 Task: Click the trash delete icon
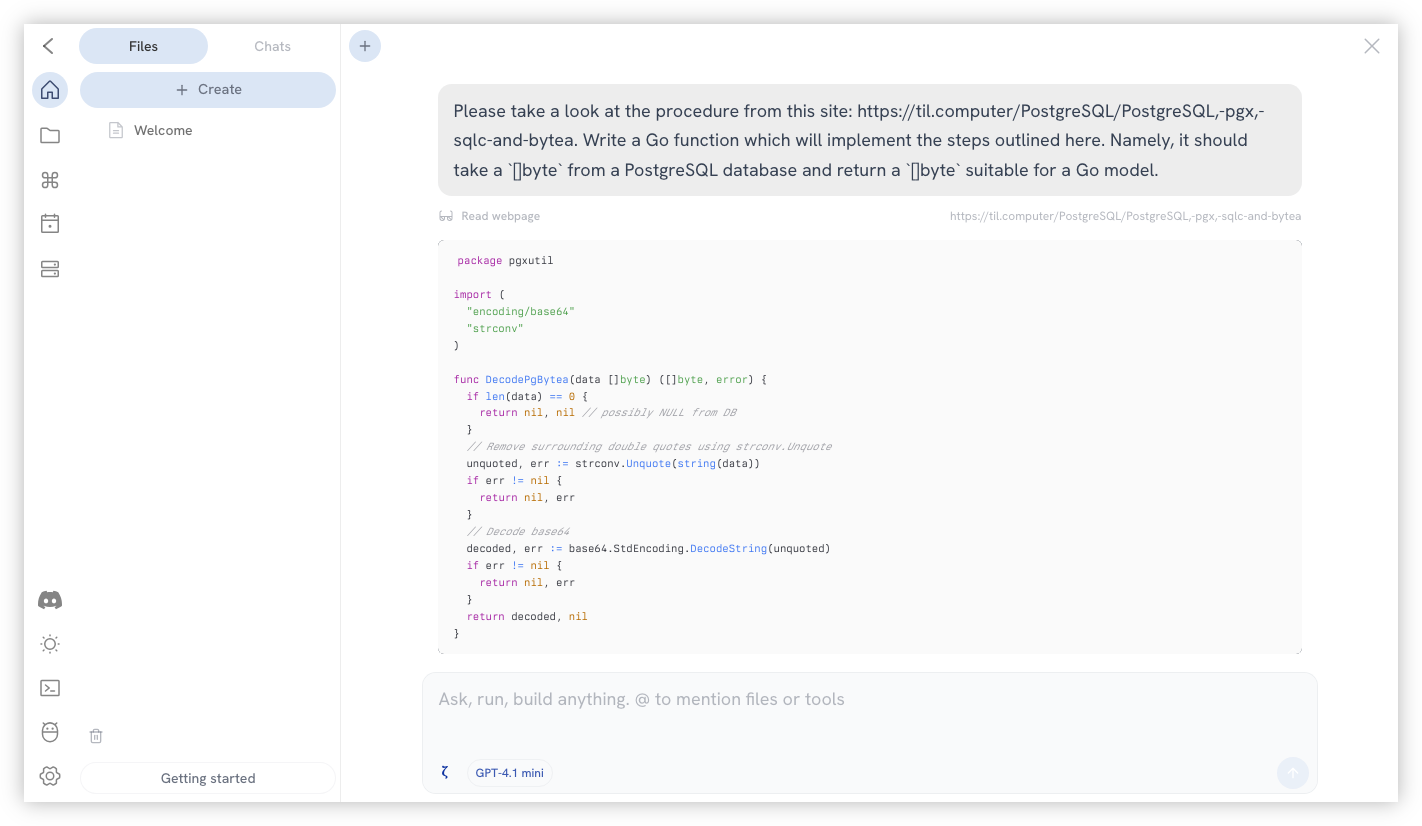96,736
